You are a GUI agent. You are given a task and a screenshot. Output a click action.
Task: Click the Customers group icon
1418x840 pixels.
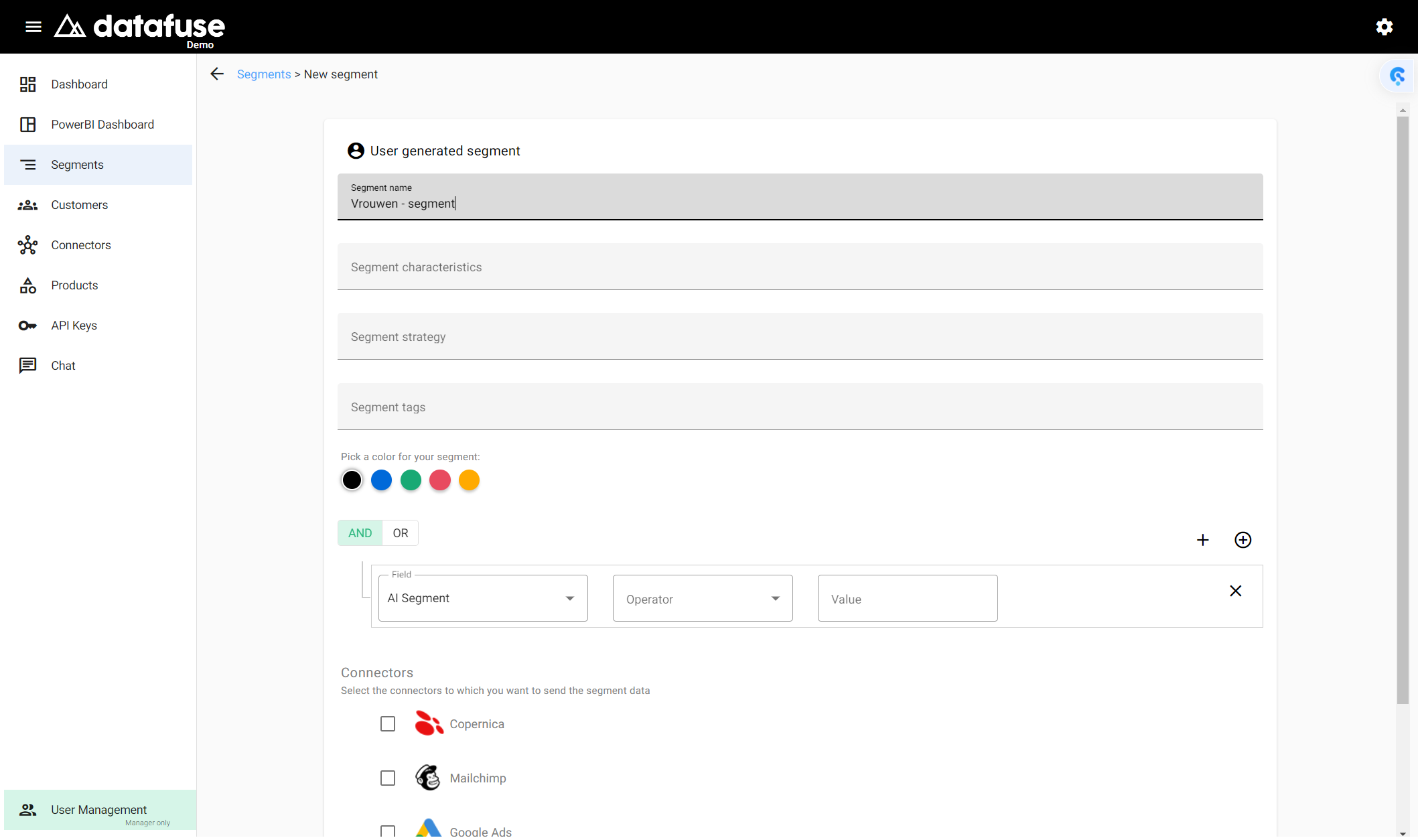pyautogui.click(x=27, y=205)
